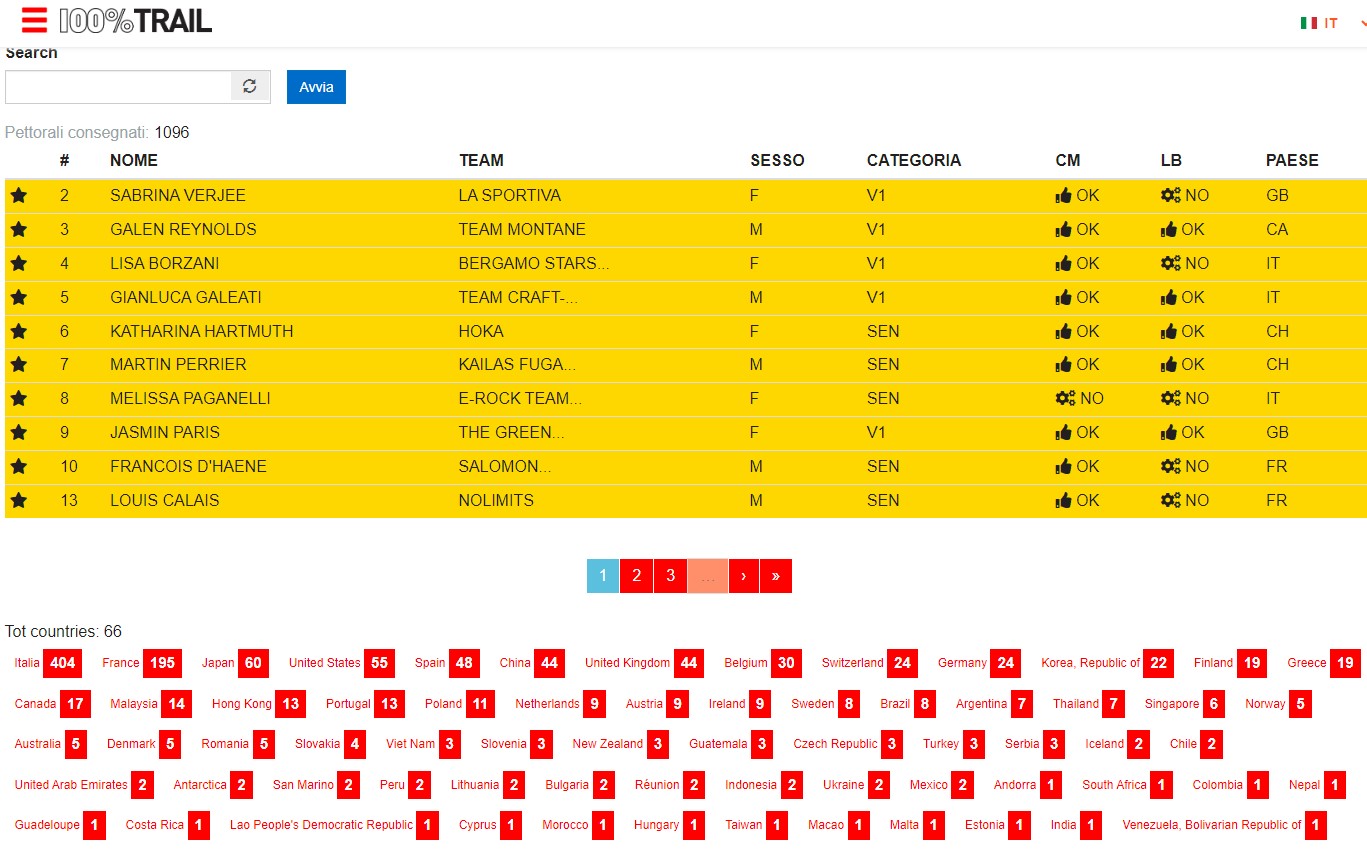
Task: Select the Chile 2 country tag
Action: (x=1194, y=744)
